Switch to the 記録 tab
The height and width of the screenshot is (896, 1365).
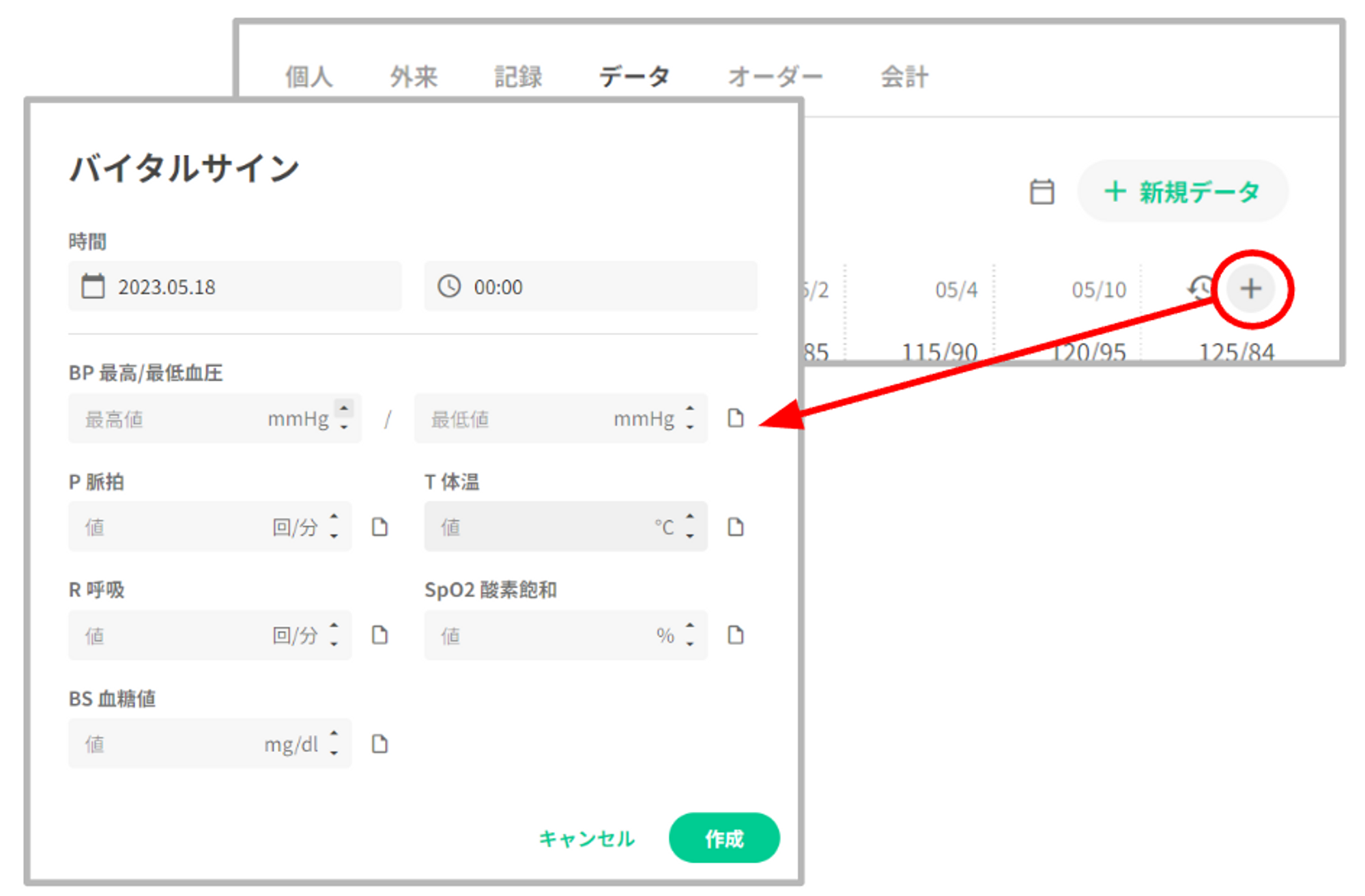coord(518,77)
